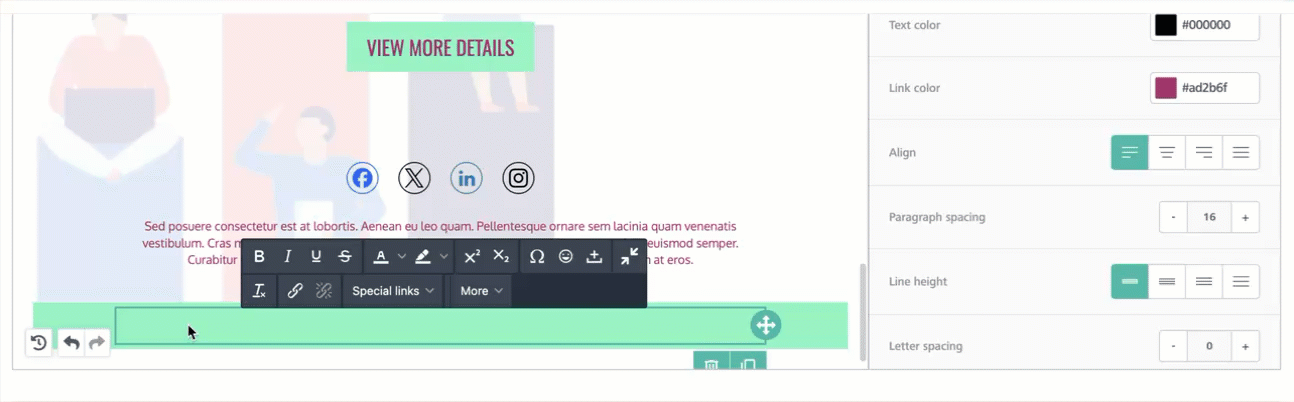Click the strikethrough icon
The width and height of the screenshot is (1294, 402).
[x=345, y=257]
